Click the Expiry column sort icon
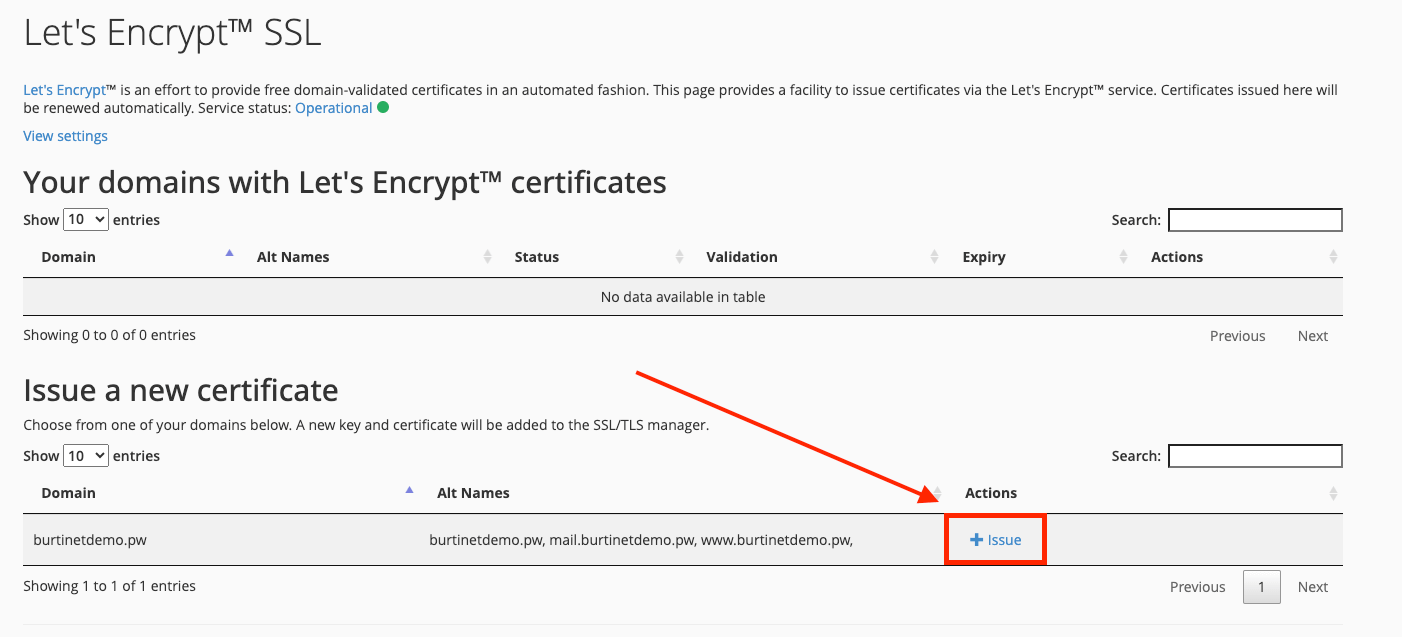This screenshot has height=637, width=1402. click(1123, 257)
